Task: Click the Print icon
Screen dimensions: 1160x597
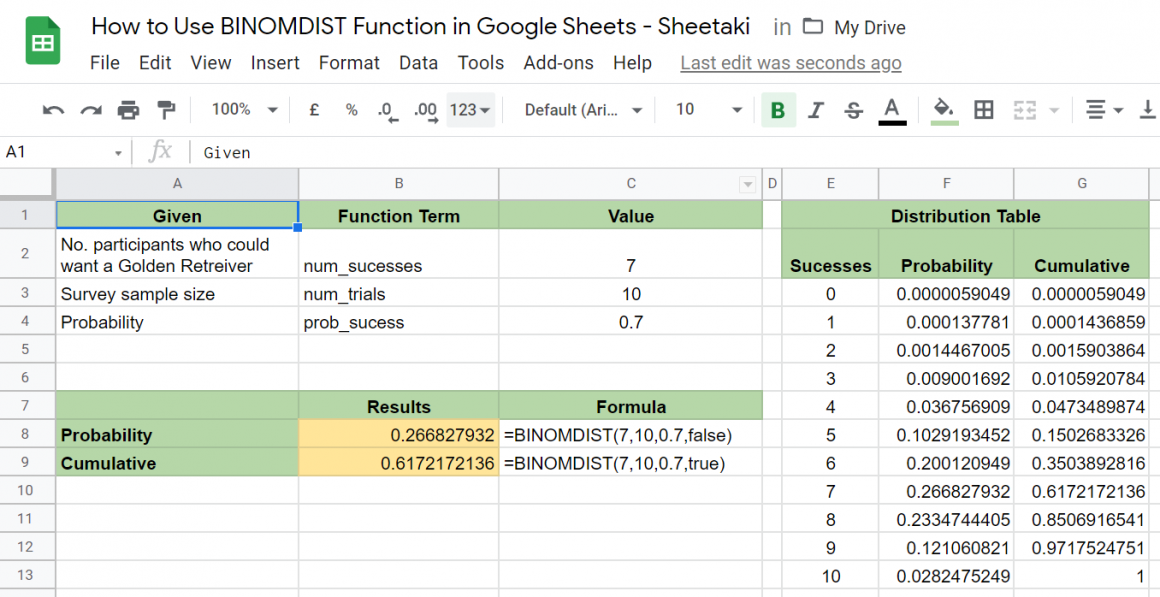Action: [x=129, y=110]
